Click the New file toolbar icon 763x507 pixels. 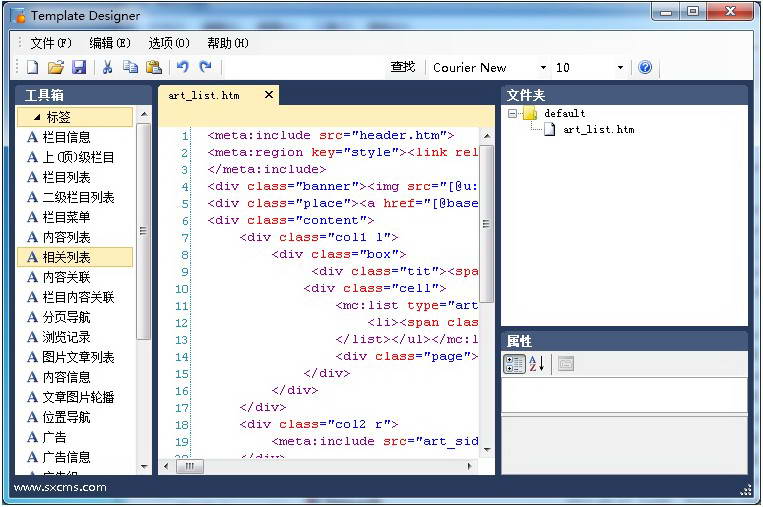click(x=33, y=67)
